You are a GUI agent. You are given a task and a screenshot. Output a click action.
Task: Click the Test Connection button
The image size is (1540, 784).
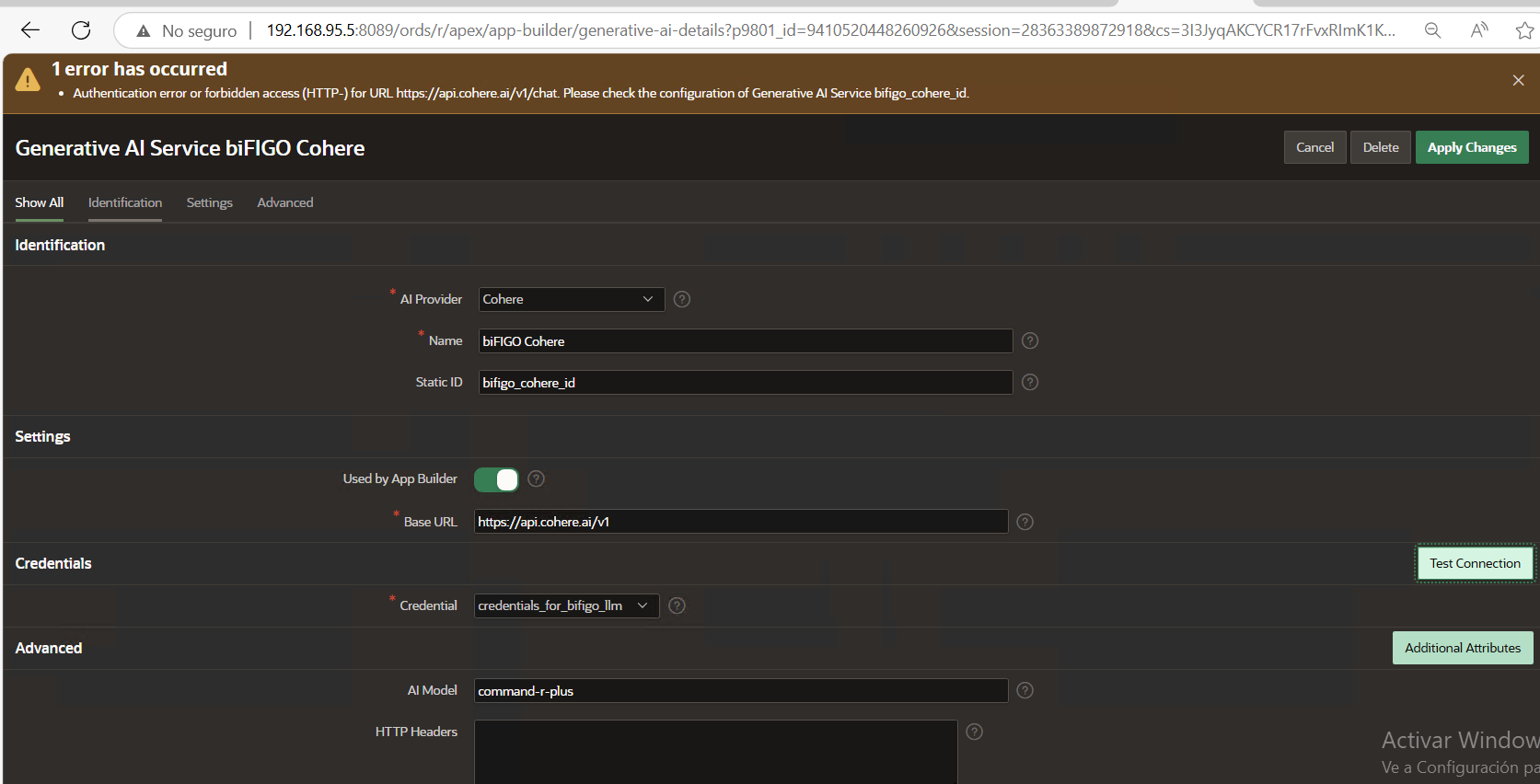[x=1475, y=563]
